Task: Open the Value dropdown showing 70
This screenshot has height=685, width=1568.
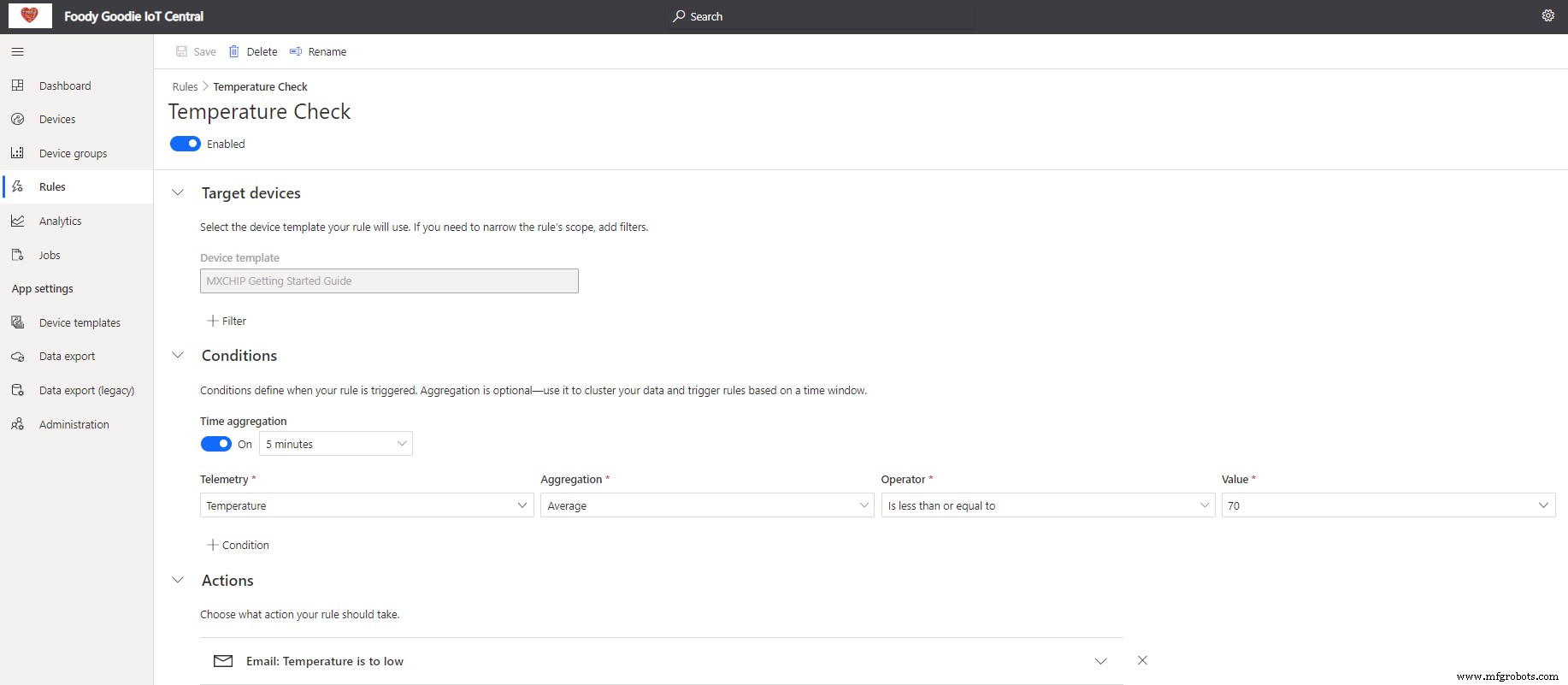Action: coord(1388,505)
